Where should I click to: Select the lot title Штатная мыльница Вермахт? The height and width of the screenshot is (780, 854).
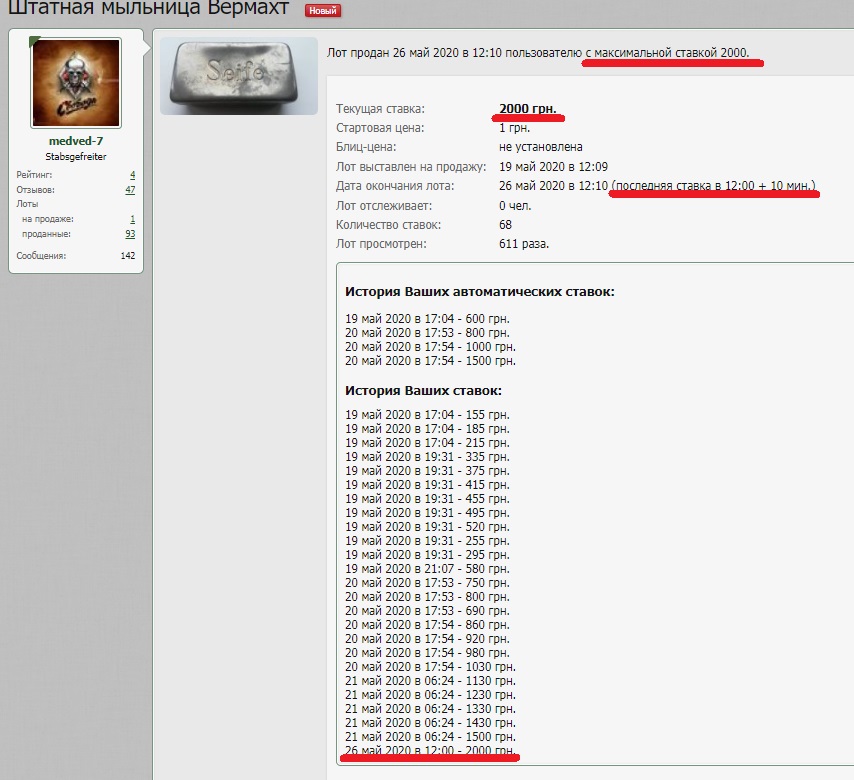[148, 8]
